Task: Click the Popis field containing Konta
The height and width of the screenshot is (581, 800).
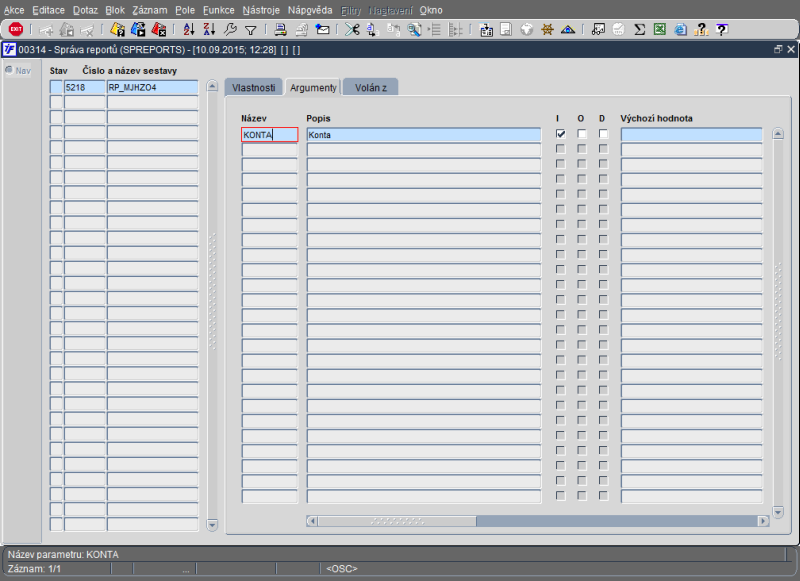Action: click(423, 135)
